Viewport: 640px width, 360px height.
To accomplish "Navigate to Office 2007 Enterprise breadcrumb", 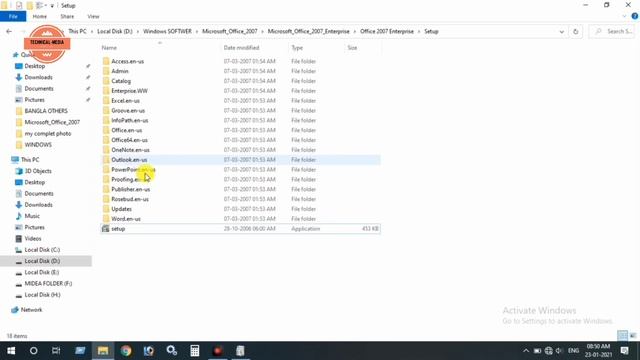I will click(x=387, y=31).
